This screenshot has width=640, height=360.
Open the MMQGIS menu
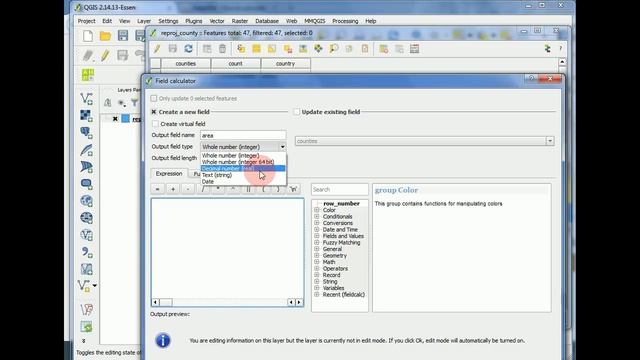point(314,21)
